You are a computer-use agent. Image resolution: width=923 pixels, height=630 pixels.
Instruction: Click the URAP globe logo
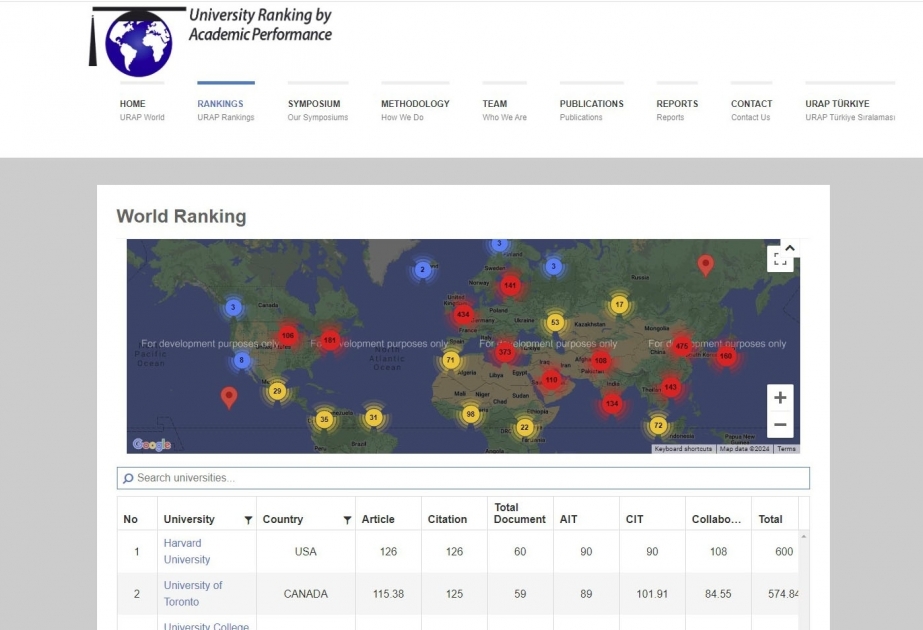point(138,41)
